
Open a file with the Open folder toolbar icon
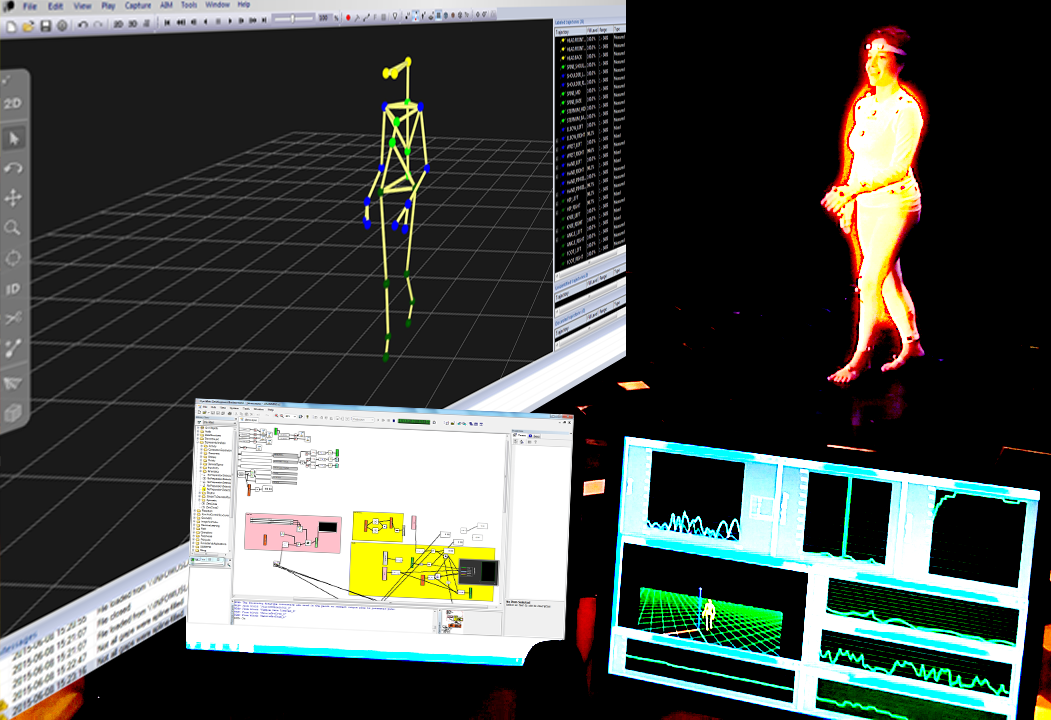[27, 23]
